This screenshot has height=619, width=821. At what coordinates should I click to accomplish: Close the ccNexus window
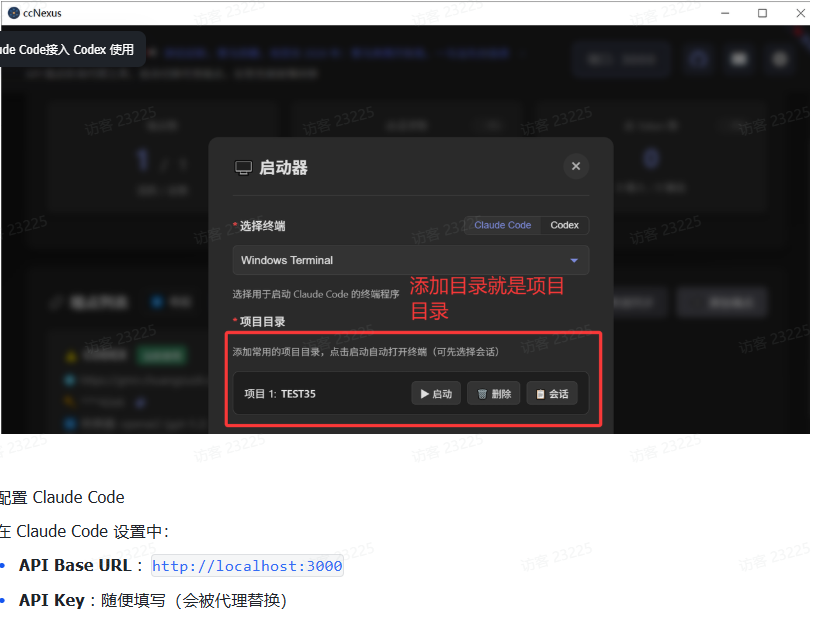801,13
